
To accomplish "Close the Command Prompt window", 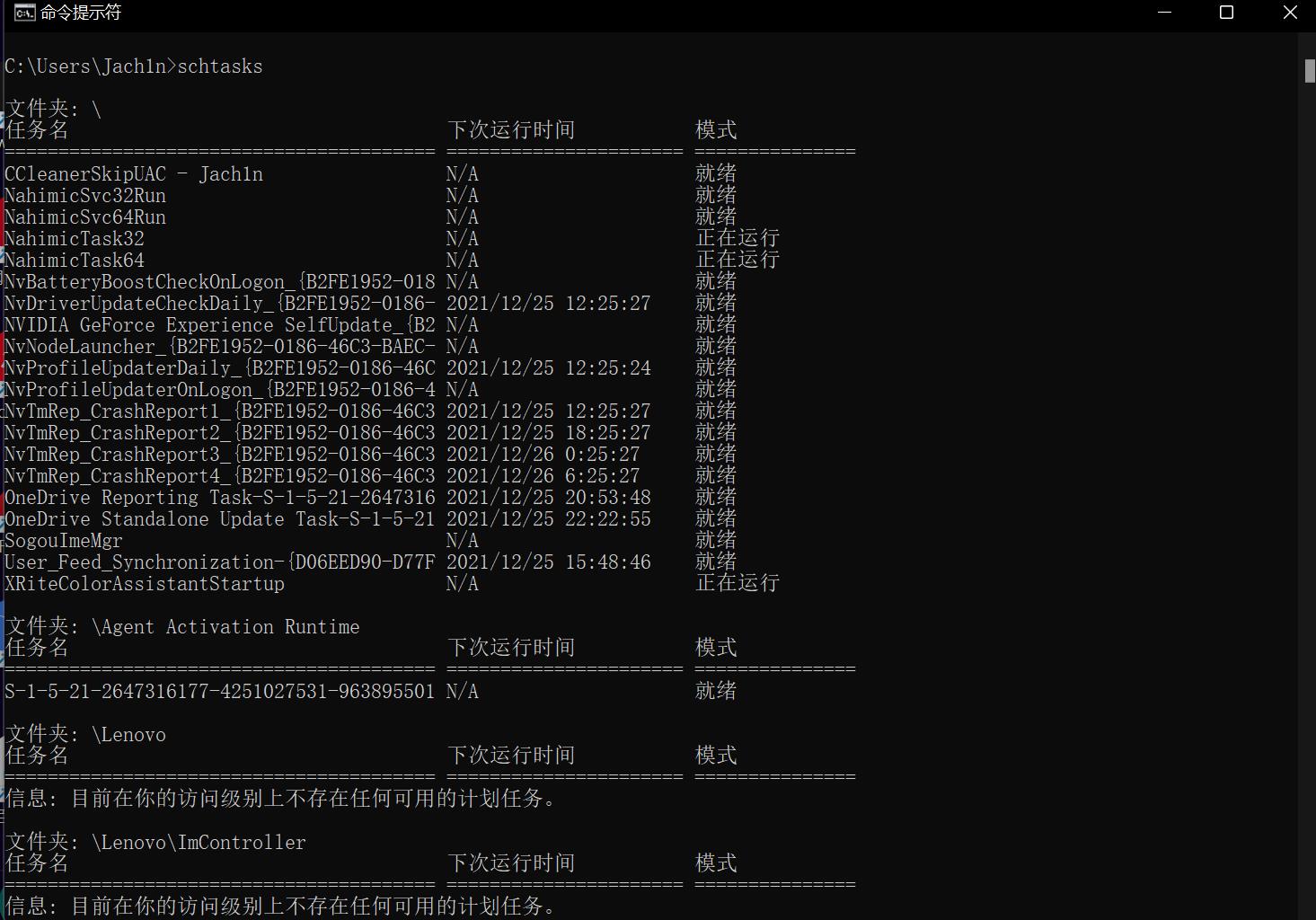I will click(1289, 13).
